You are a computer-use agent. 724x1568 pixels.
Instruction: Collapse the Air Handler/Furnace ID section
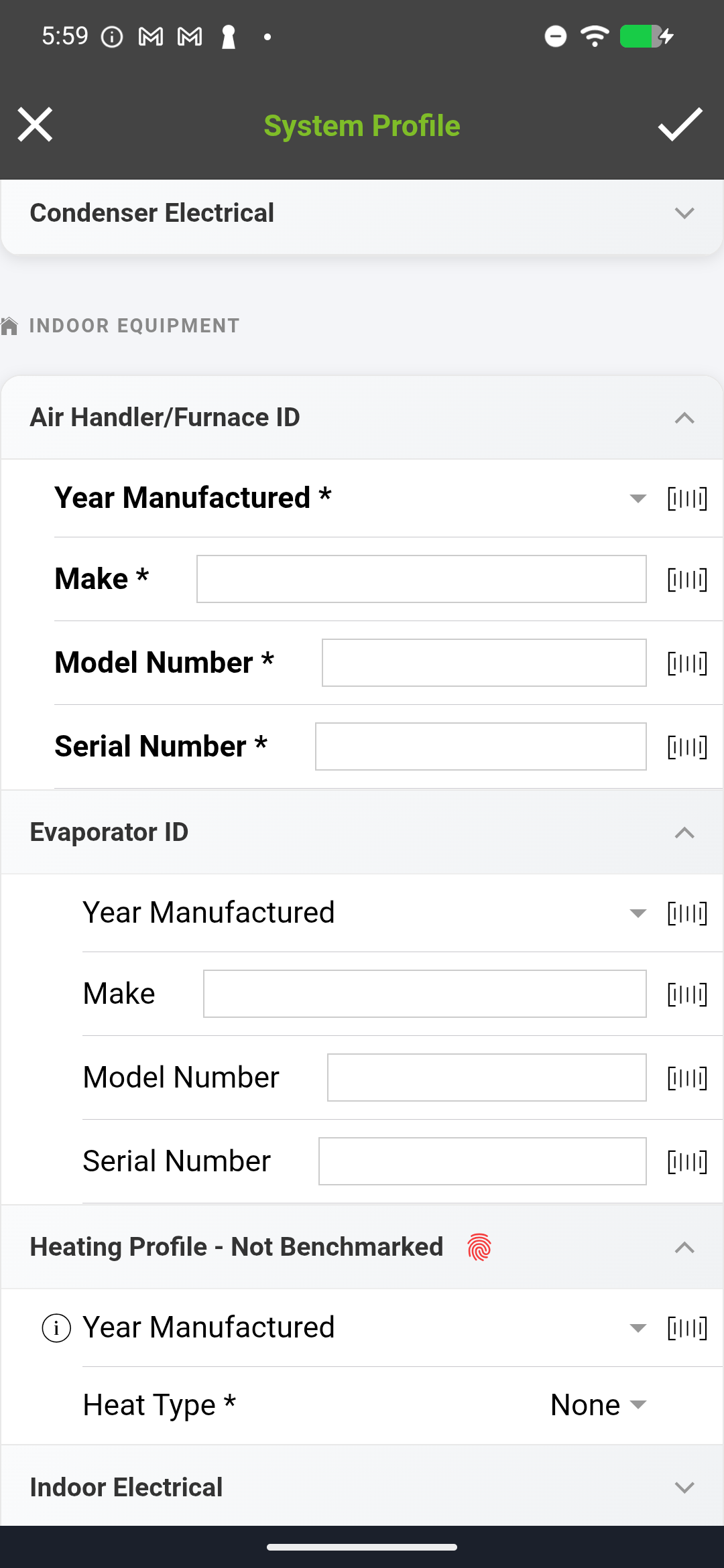(x=684, y=418)
